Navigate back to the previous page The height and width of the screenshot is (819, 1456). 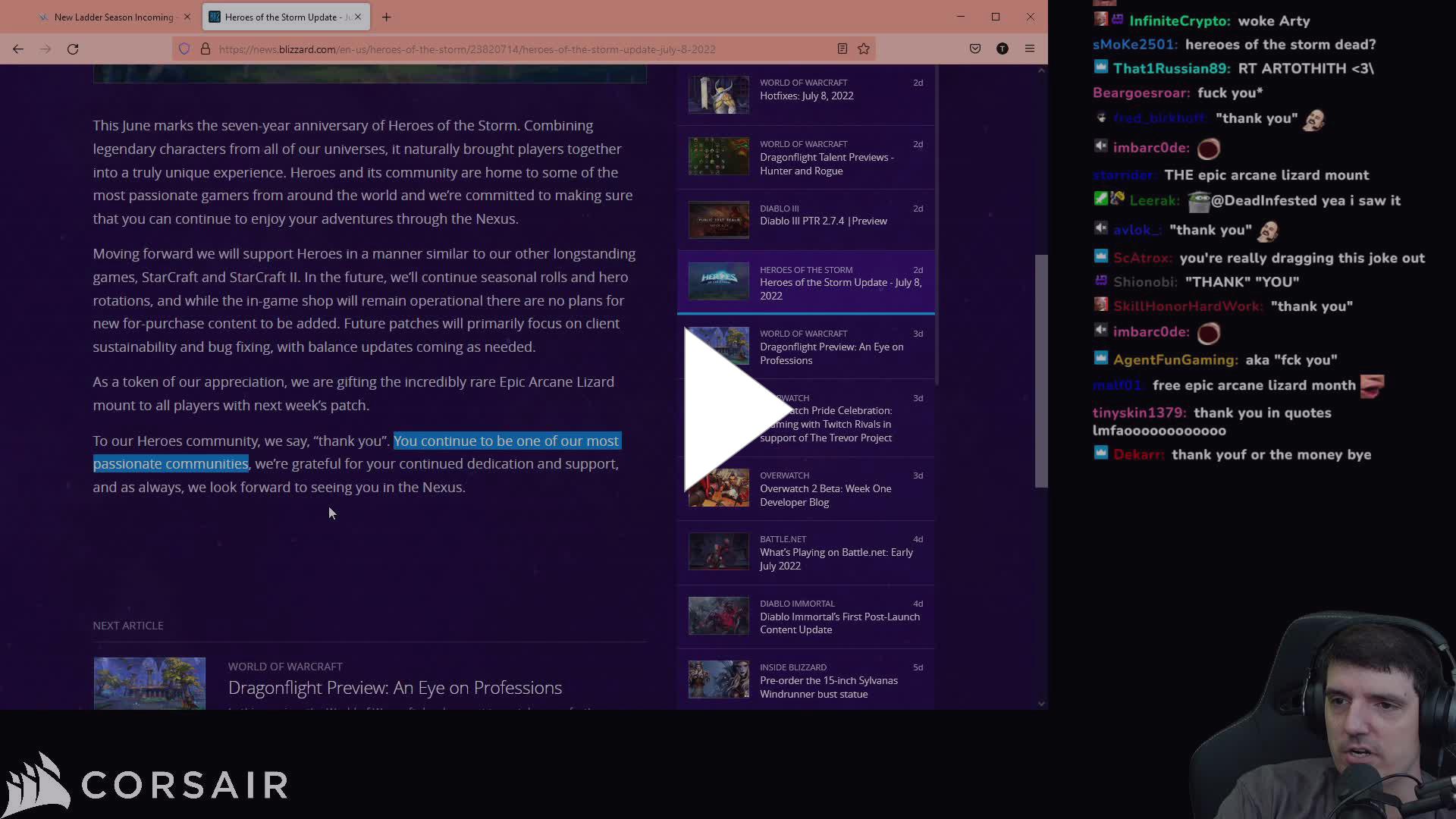(x=18, y=49)
